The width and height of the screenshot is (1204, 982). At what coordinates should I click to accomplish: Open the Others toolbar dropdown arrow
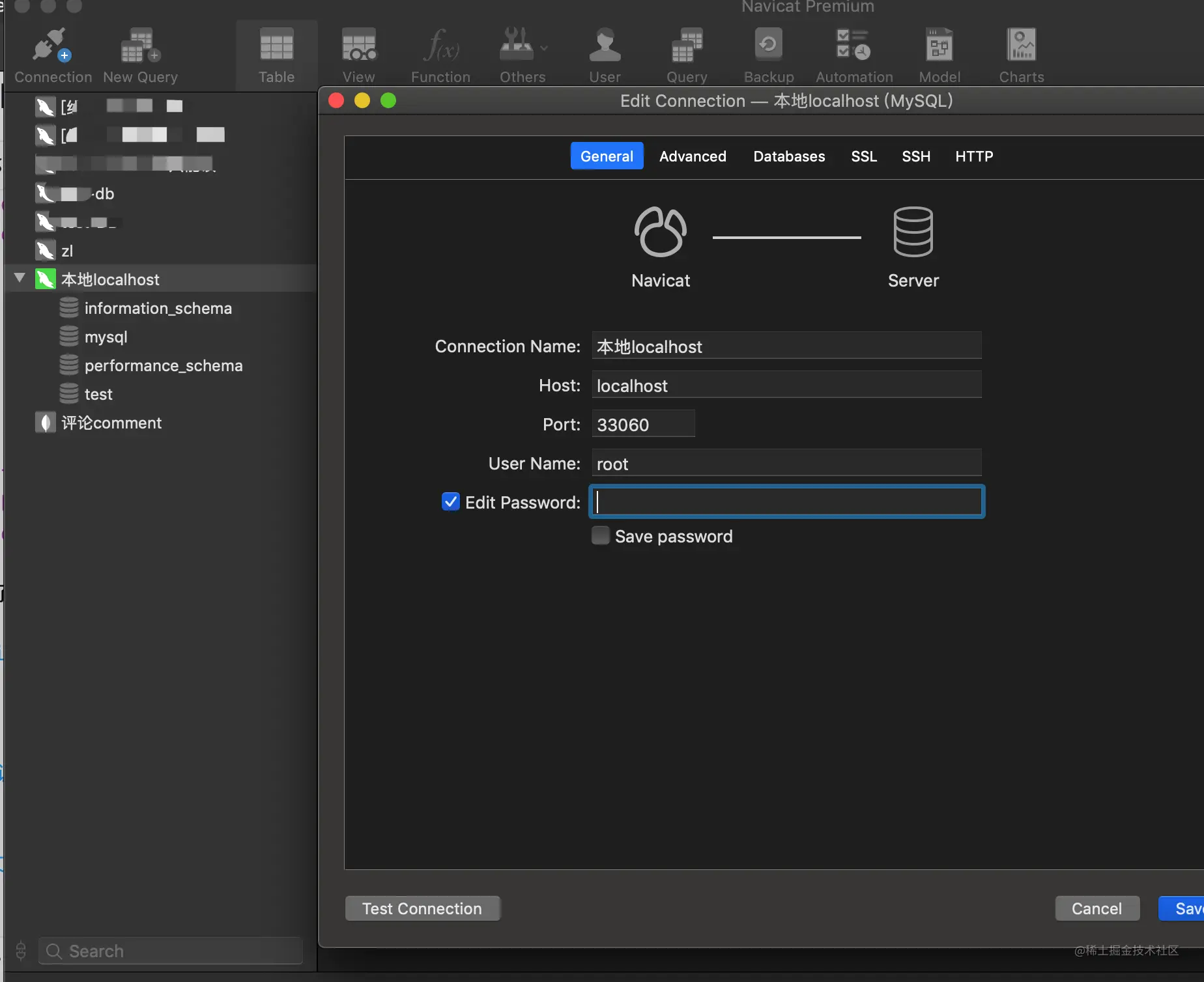pyautogui.click(x=544, y=48)
